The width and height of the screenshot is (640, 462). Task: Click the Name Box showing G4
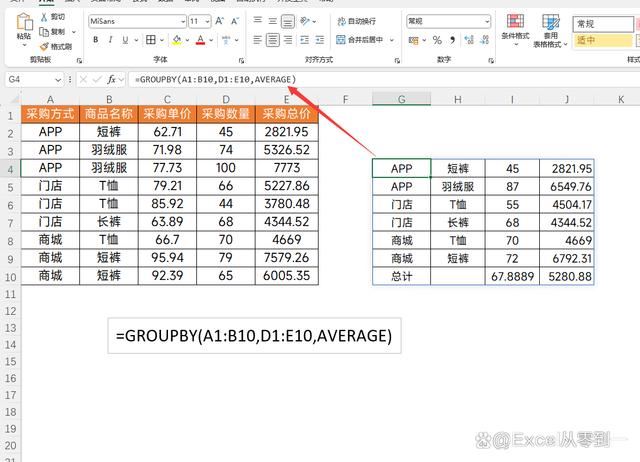pyautogui.click(x=29, y=79)
